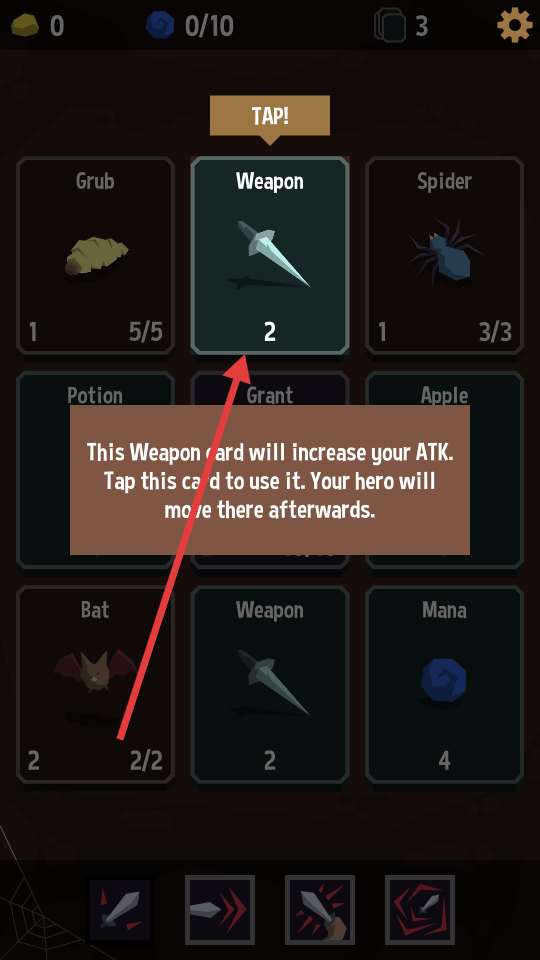
Task: Use the sword slash skill icon
Action: (x=120, y=910)
